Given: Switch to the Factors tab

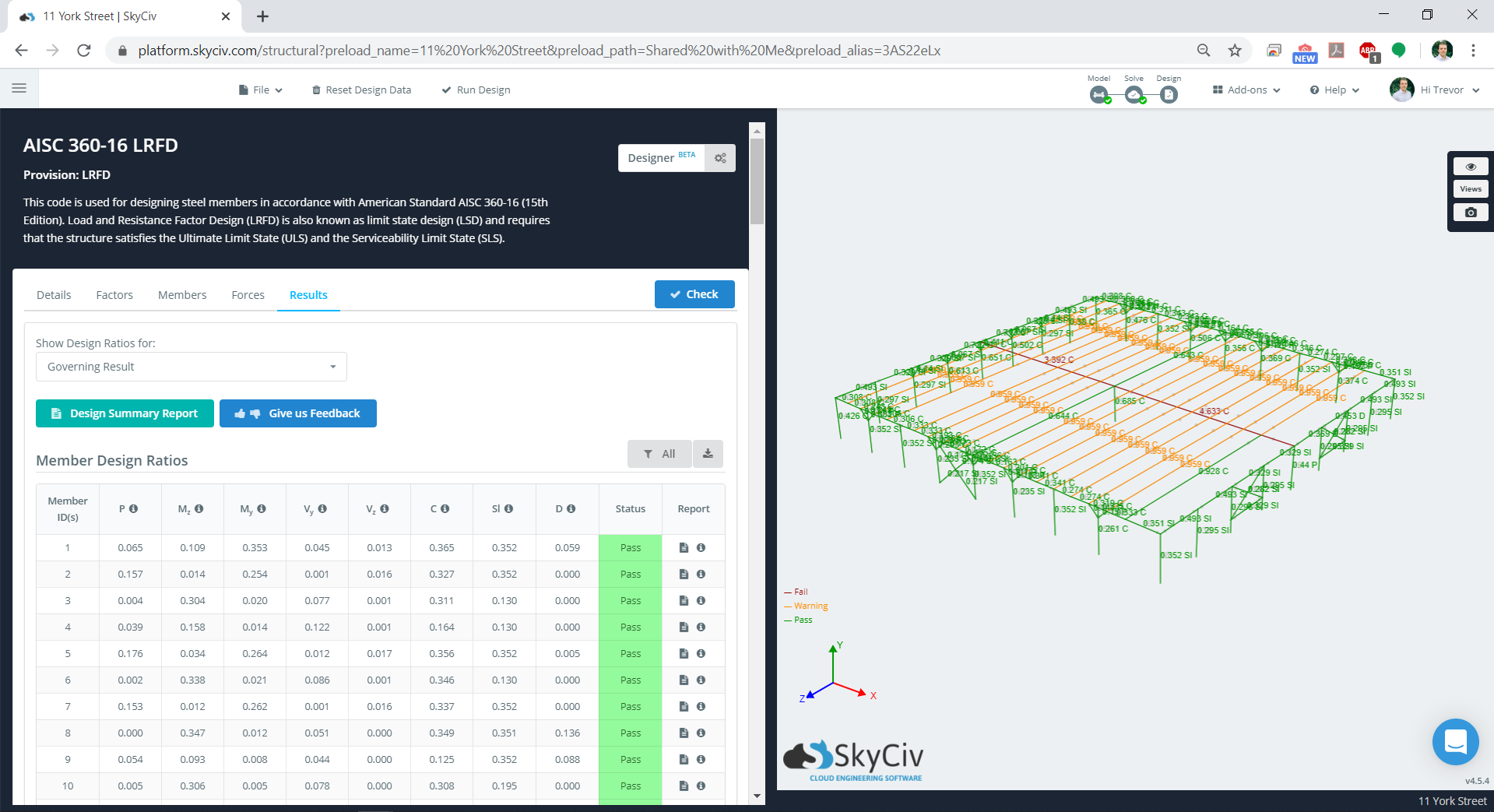Looking at the screenshot, I should click(x=114, y=295).
